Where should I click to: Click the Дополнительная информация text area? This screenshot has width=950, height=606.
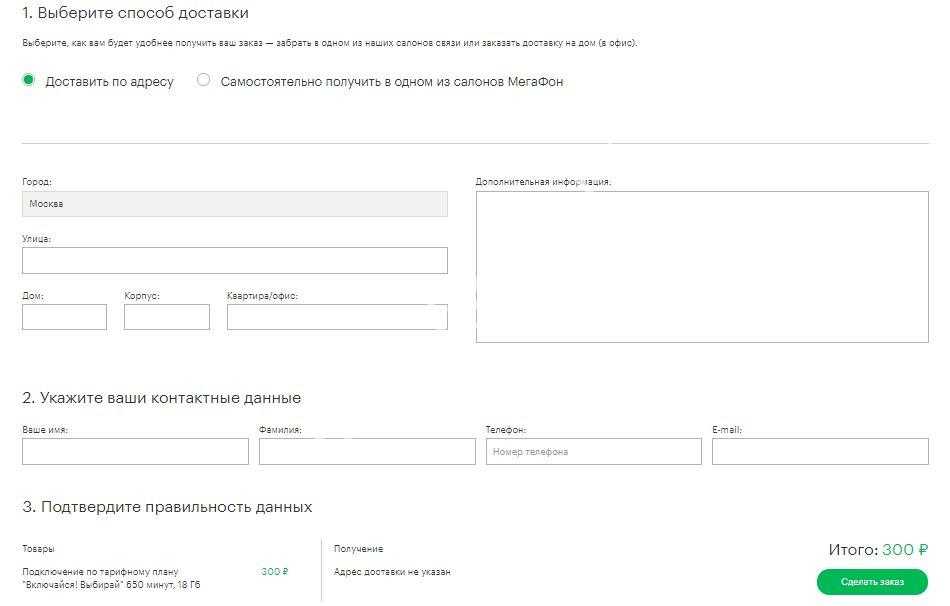tap(702, 267)
